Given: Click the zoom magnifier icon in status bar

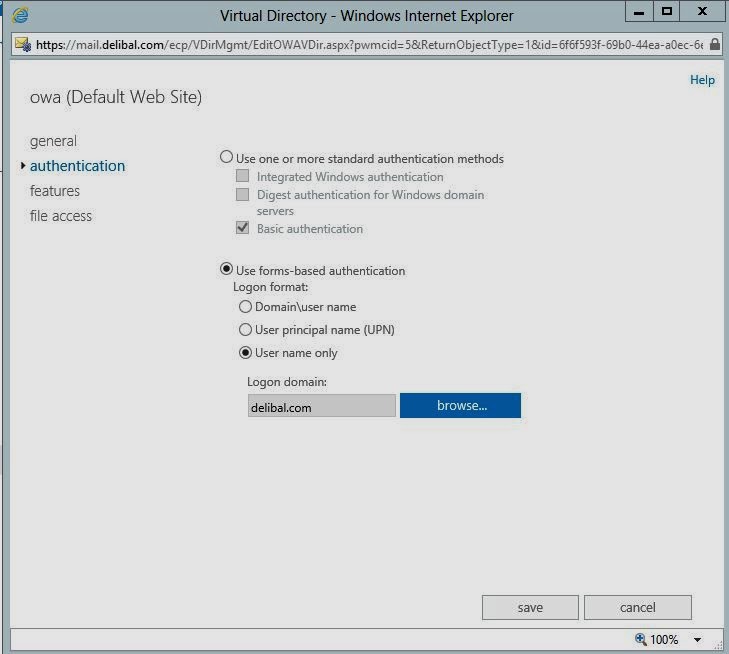Looking at the screenshot, I should 640,639.
